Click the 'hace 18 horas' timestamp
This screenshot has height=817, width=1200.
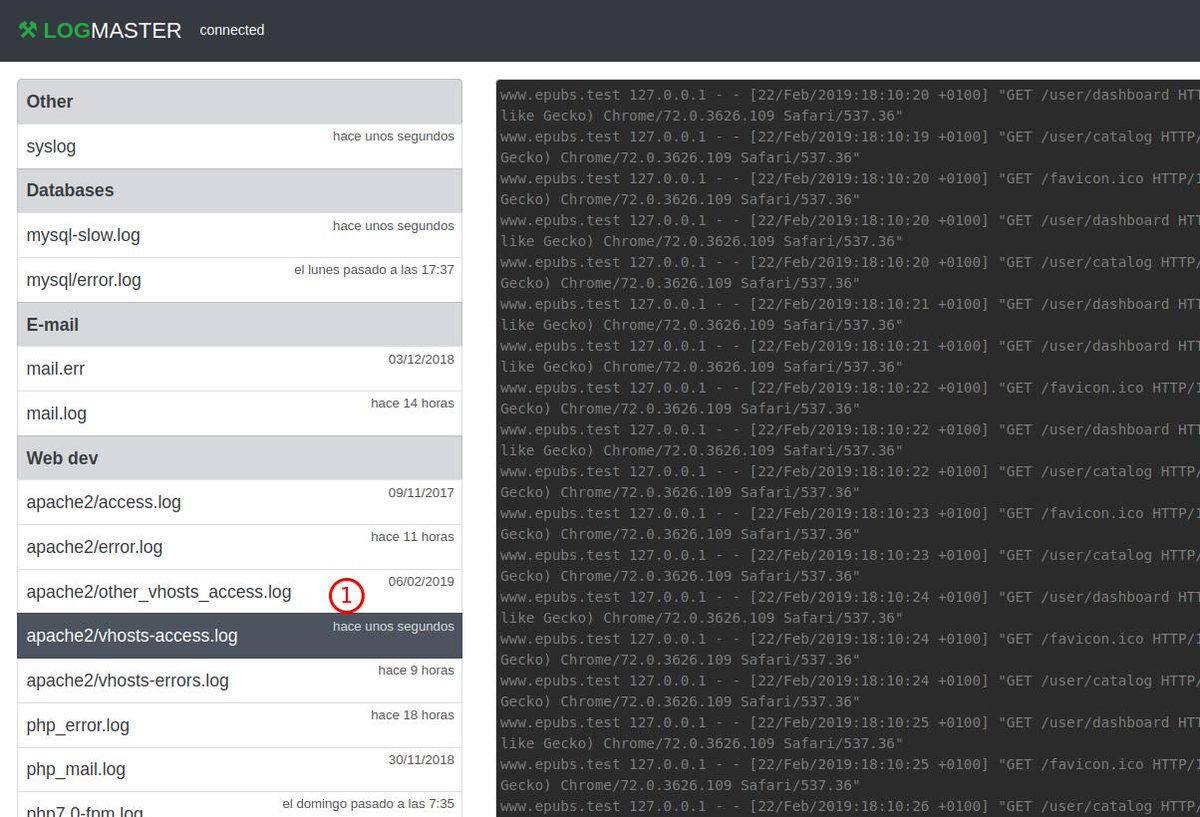(412, 715)
